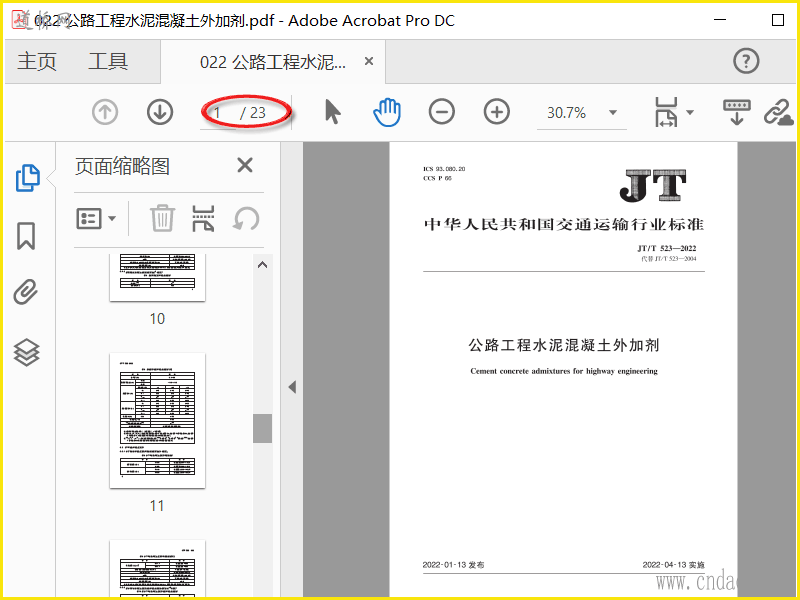Click the 页面缩略图 panel heading
The height and width of the screenshot is (600, 800).
(122, 166)
